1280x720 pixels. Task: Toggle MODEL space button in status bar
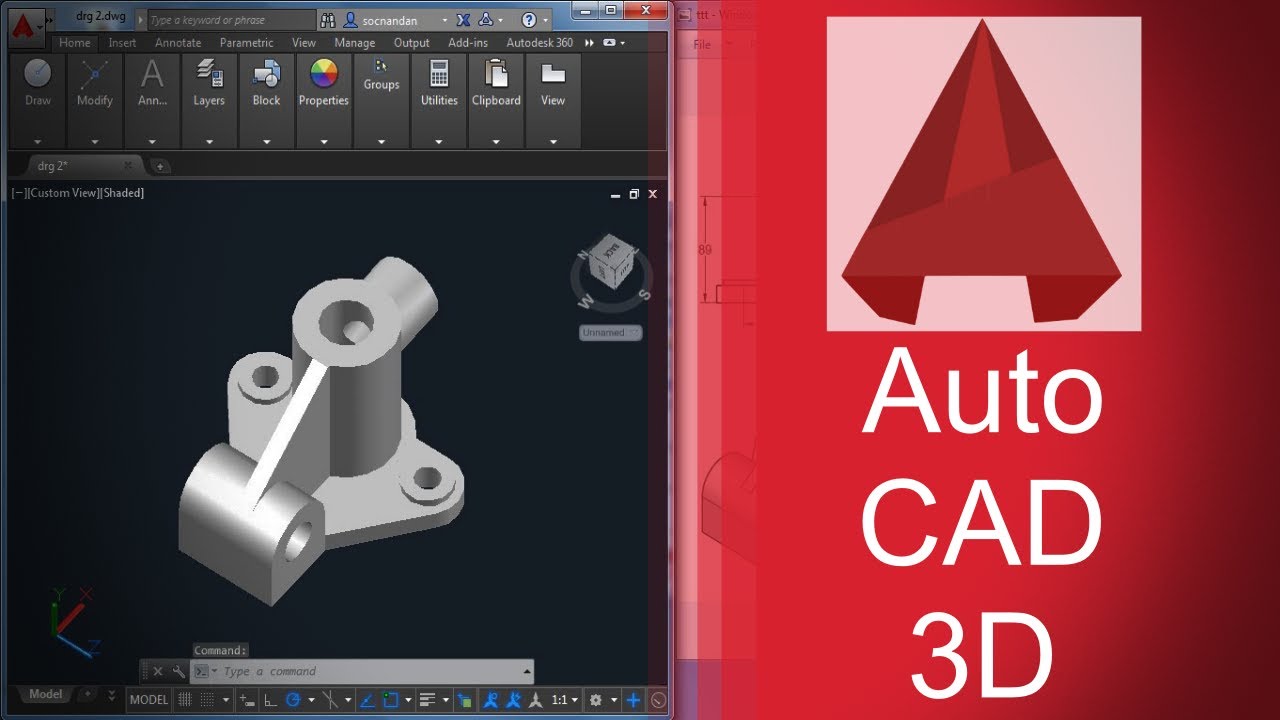pyautogui.click(x=149, y=700)
